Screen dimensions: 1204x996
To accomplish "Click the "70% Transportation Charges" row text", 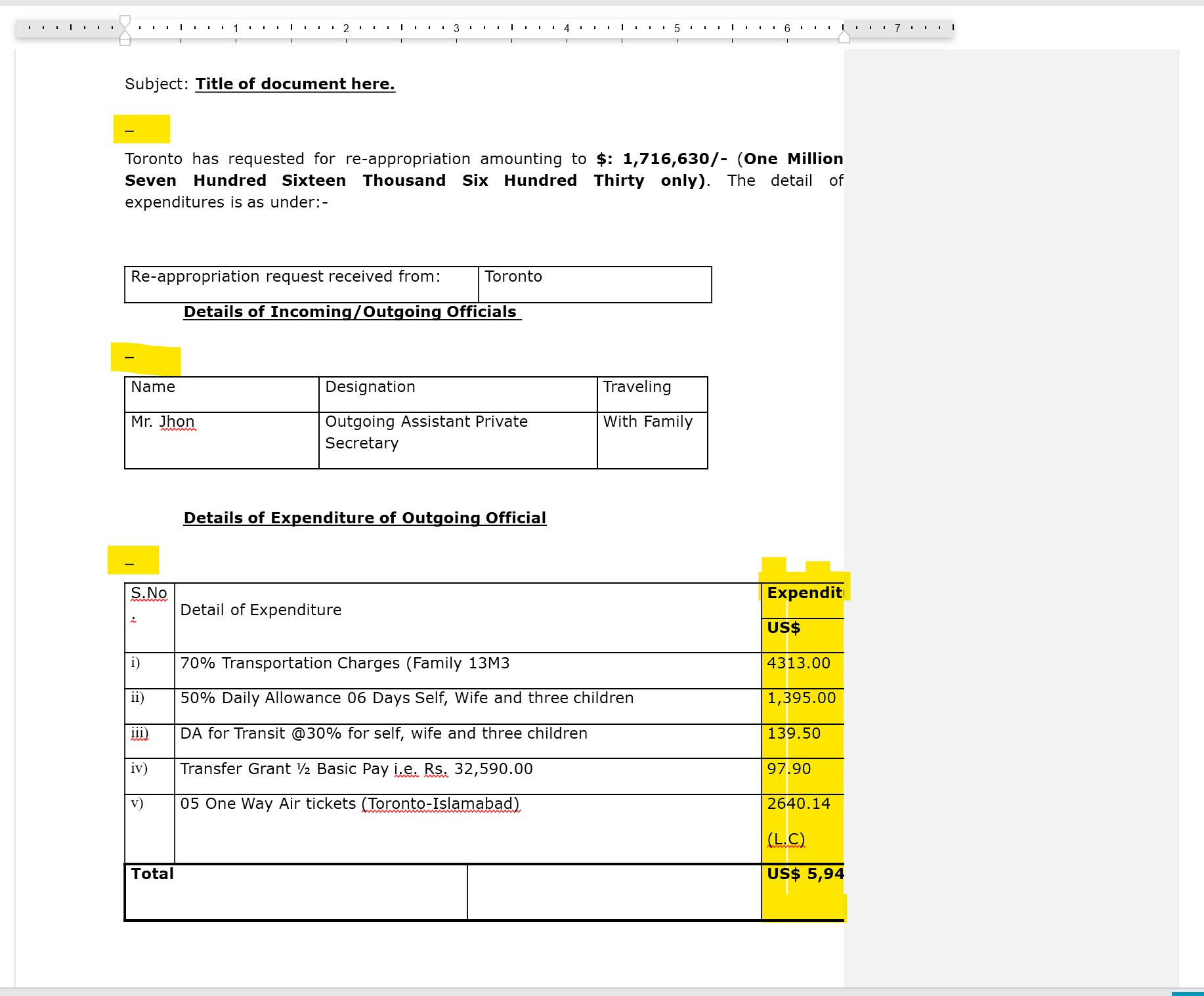I will [345, 663].
